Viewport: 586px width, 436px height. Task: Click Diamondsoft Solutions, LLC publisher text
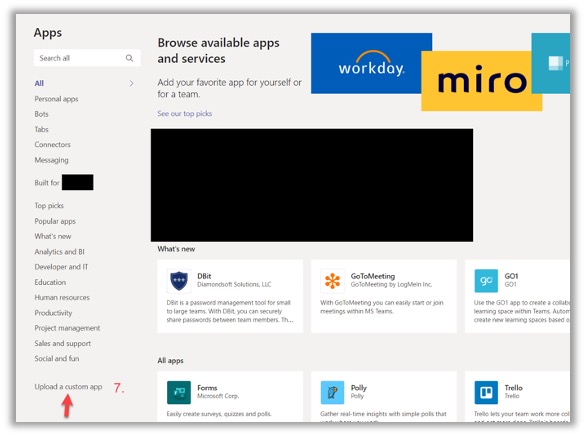pos(234,284)
